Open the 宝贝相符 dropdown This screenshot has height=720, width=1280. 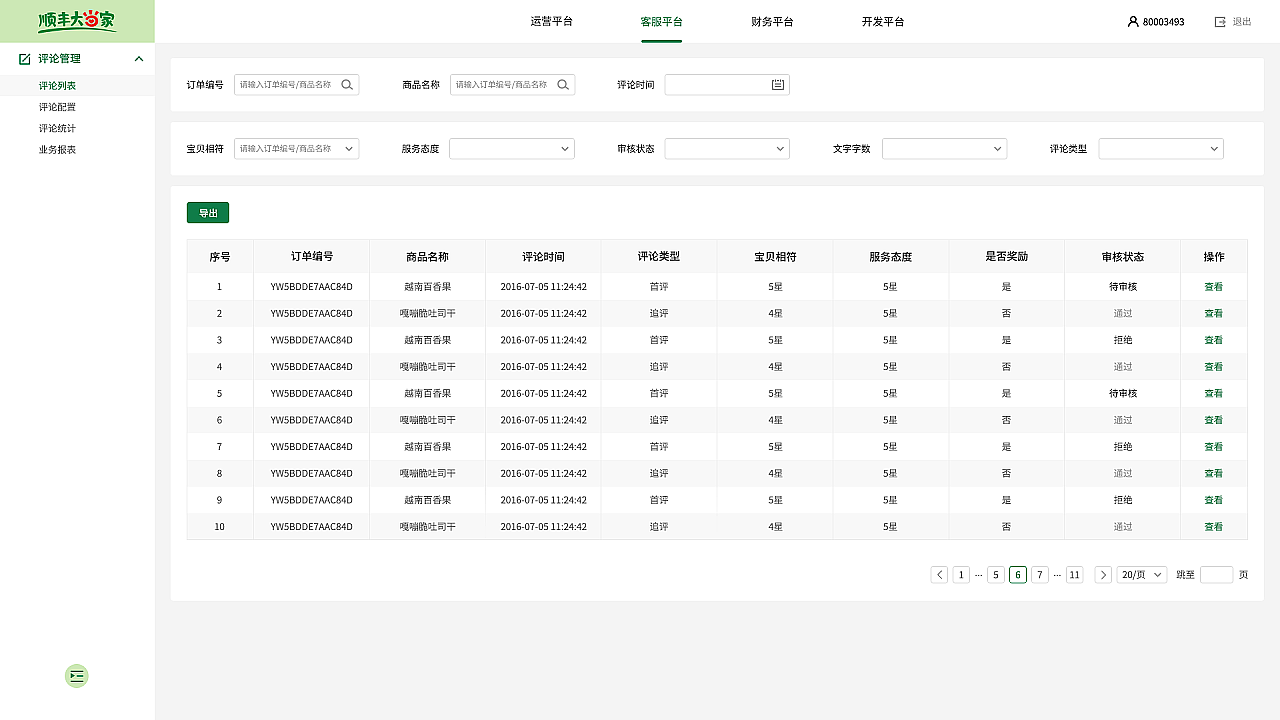tap(296, 149)
